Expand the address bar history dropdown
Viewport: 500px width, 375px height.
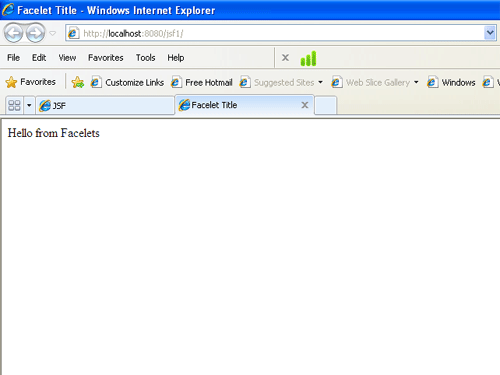point(490,33)
